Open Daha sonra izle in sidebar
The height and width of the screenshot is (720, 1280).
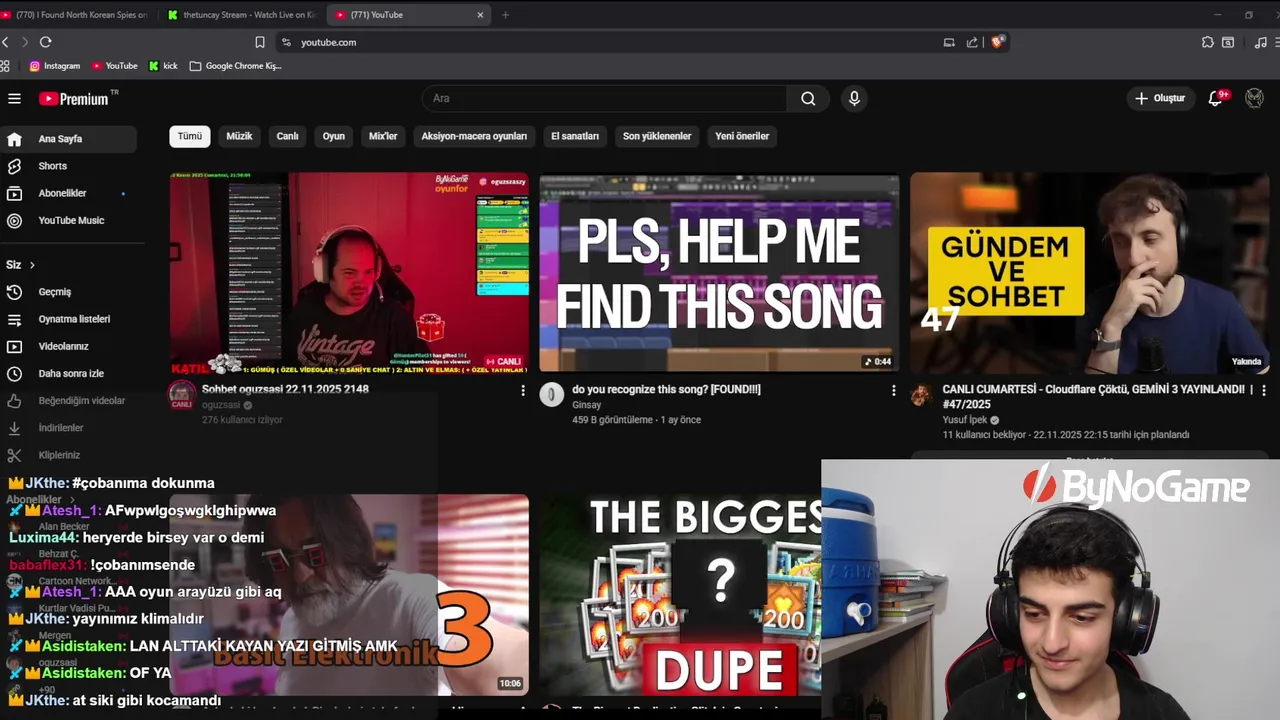click(x=68, y=373)
